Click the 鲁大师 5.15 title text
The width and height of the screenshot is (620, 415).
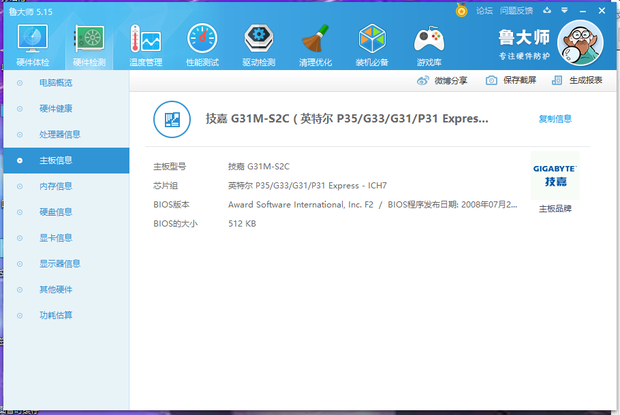31,12
